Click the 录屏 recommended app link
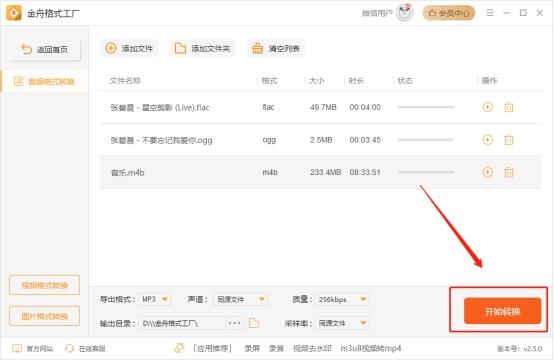Image resolution: width=554 pixels, height=360 pixels. pyautogui.click(x=252, y=349)
